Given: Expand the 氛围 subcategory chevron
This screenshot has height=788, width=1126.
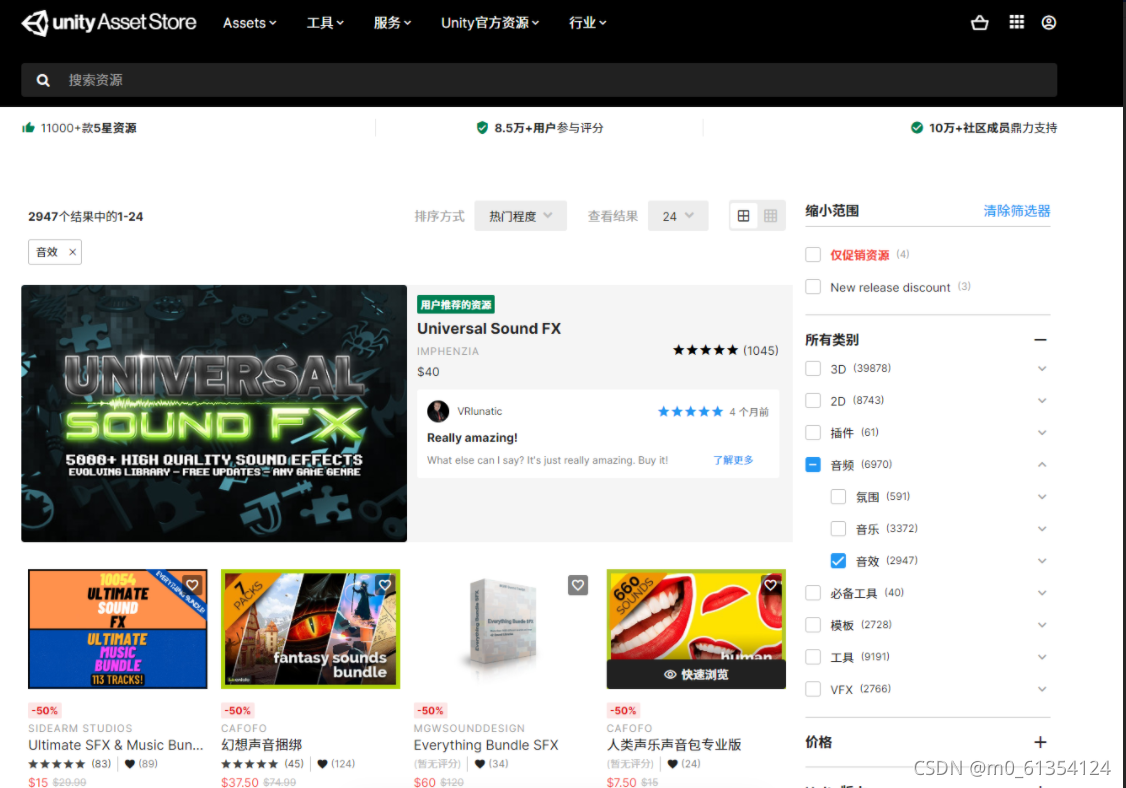Looking at the screenshot, I should pos(1042,496).
